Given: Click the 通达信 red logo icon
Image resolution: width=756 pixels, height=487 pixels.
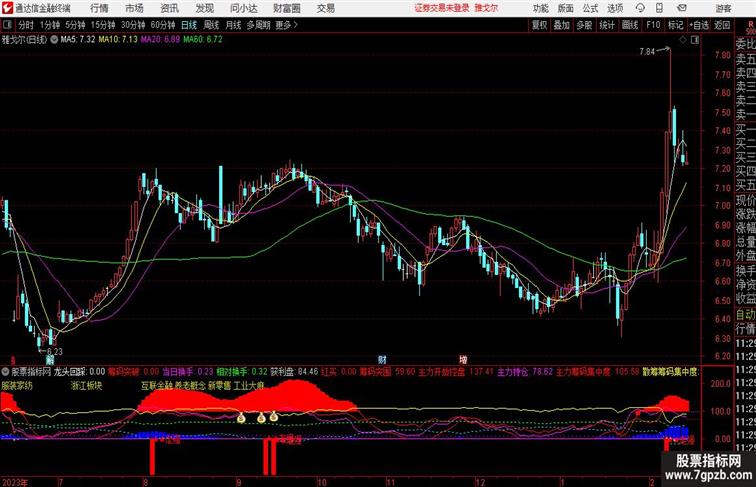Looking at the screenshot, I should pos(7,8).
